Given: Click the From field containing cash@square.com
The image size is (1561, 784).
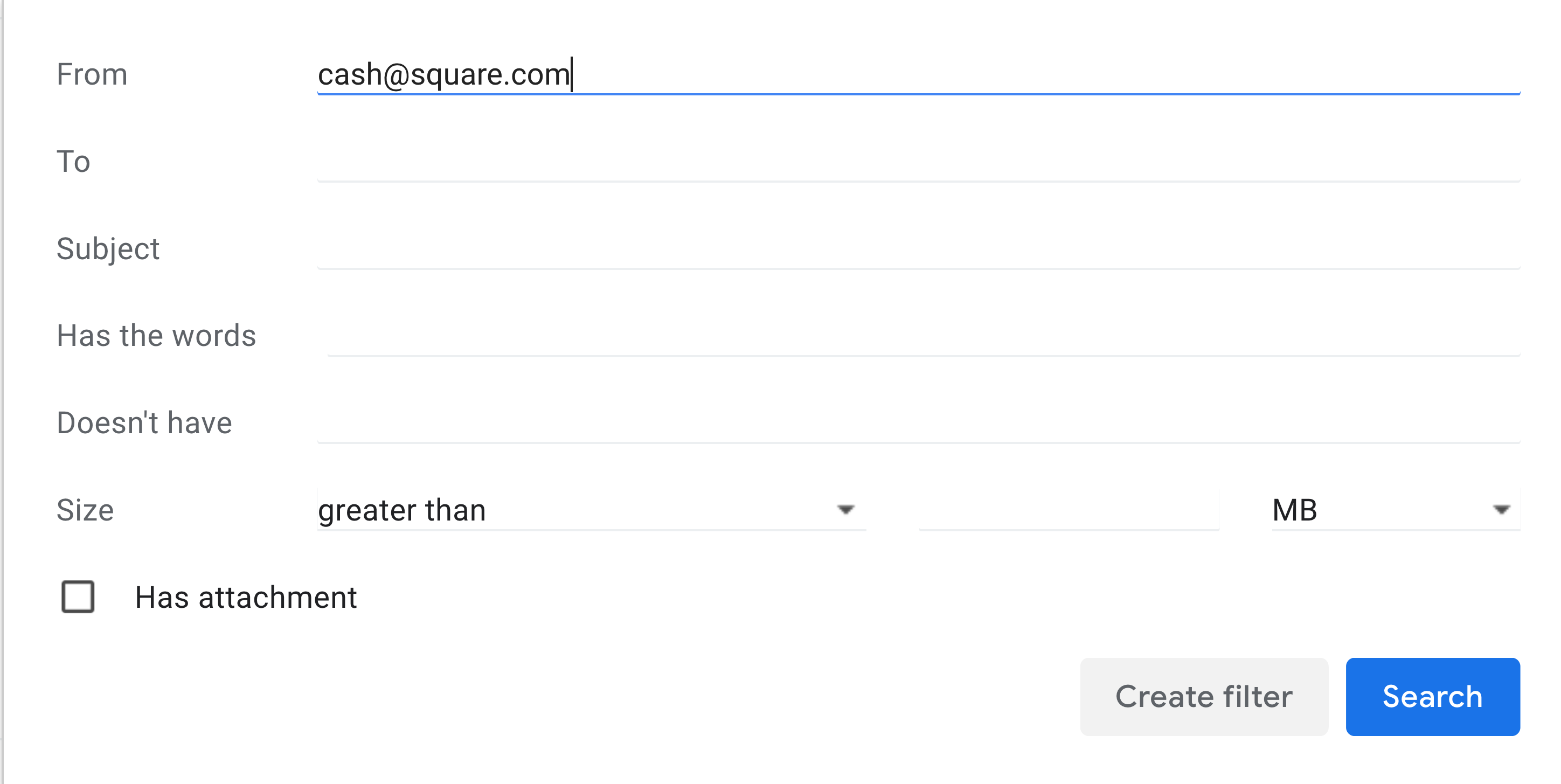Looking at the screenshot, I should (918, 74).
